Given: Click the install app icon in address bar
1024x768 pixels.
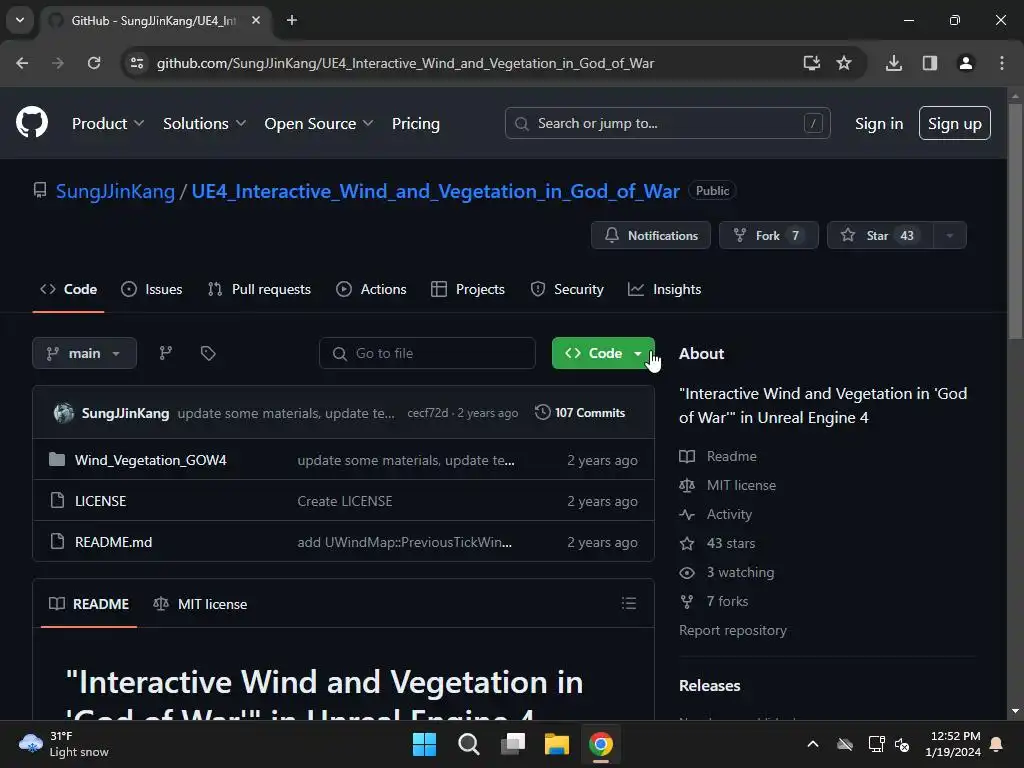Looking at the screenshot, I should pos(811,63).
